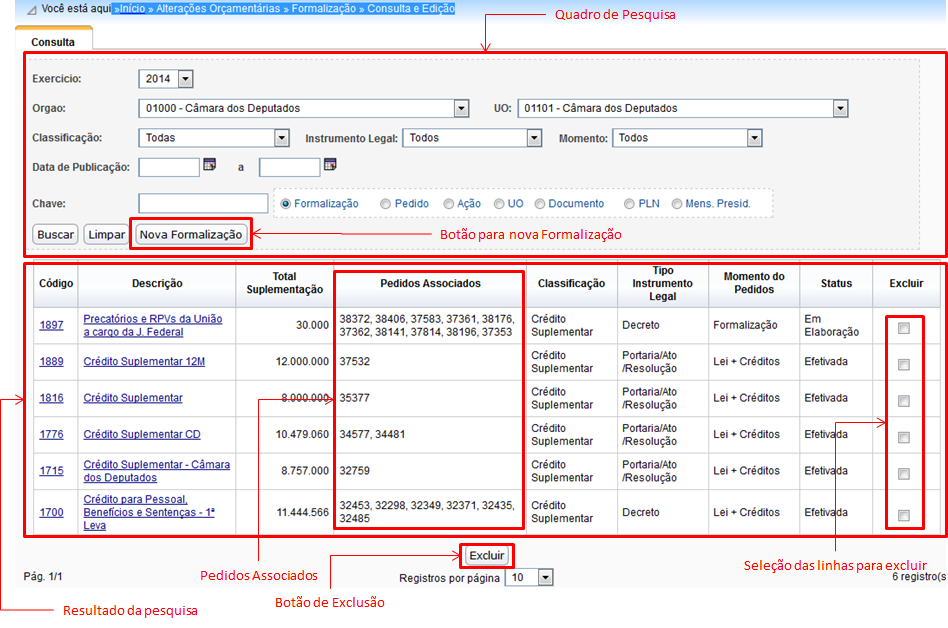Open the Crédito Suplementar description link of row 1816
The width and height of the screenshot is (948, 628).
point(133,398)
